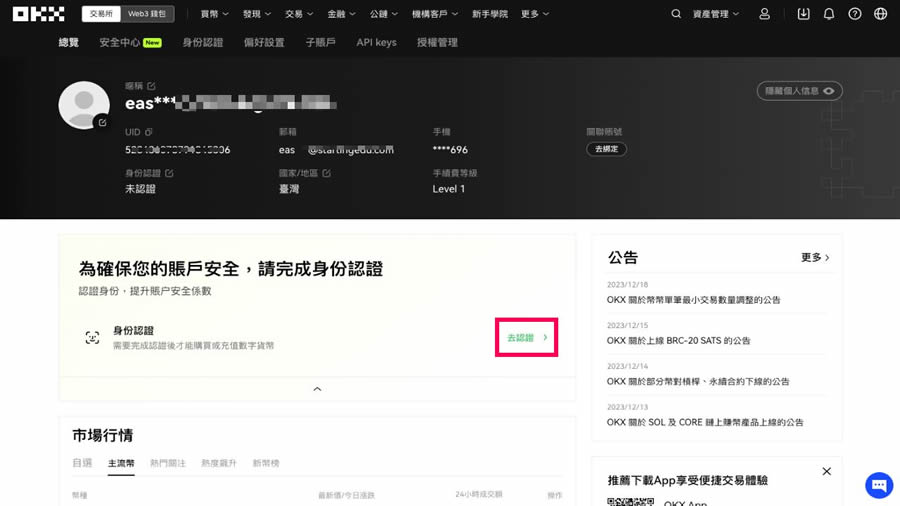Toggle 隱藏個人信息 eye button

(x=799, y=91)
